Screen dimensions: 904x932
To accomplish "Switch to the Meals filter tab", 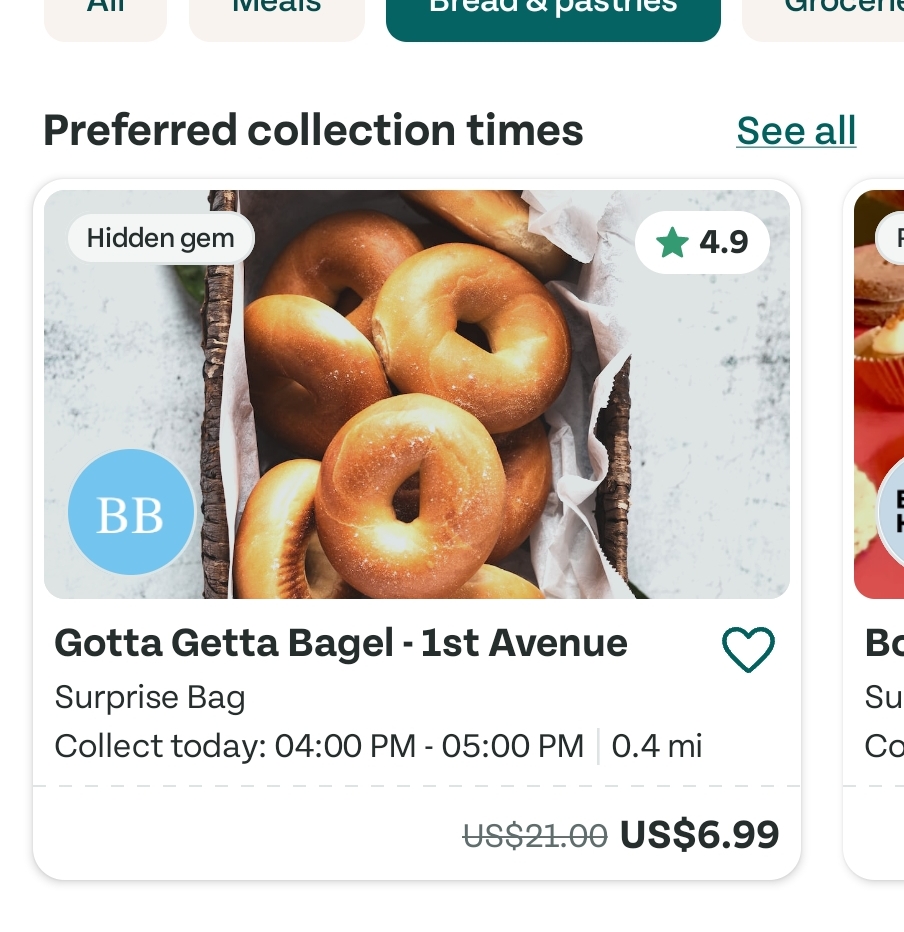I will (x=276, y=13).
